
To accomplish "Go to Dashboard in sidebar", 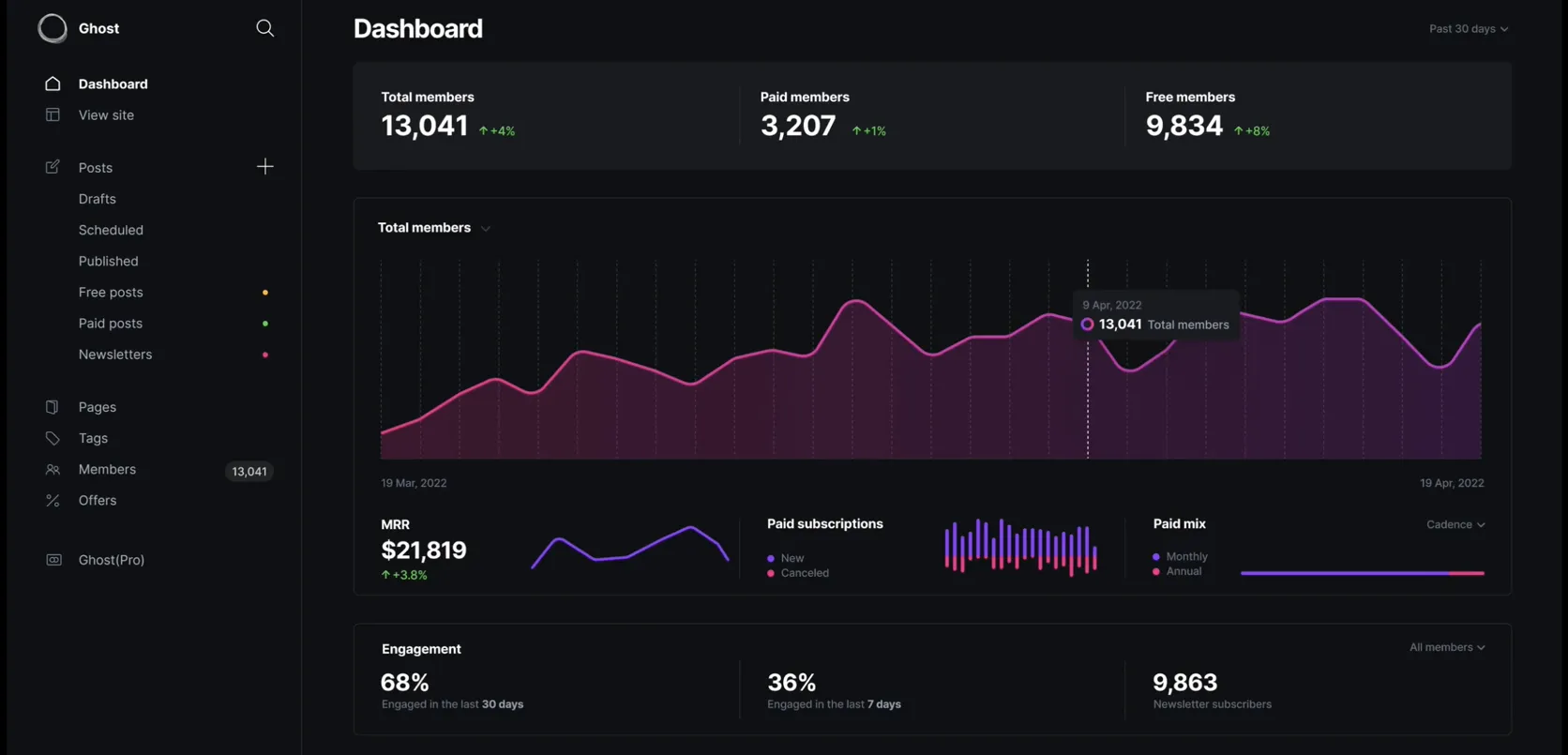I will (x=113, y=83).
